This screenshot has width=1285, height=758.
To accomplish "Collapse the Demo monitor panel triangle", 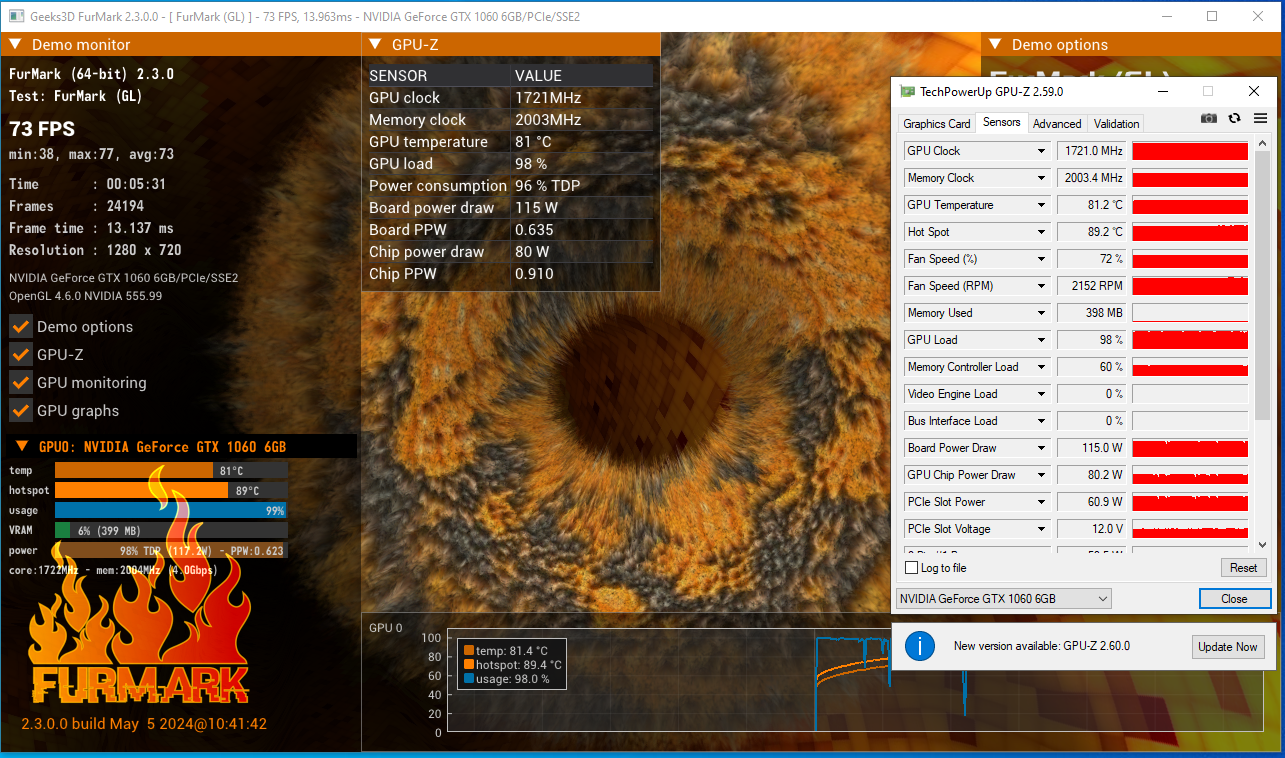I will coord(16,44).
